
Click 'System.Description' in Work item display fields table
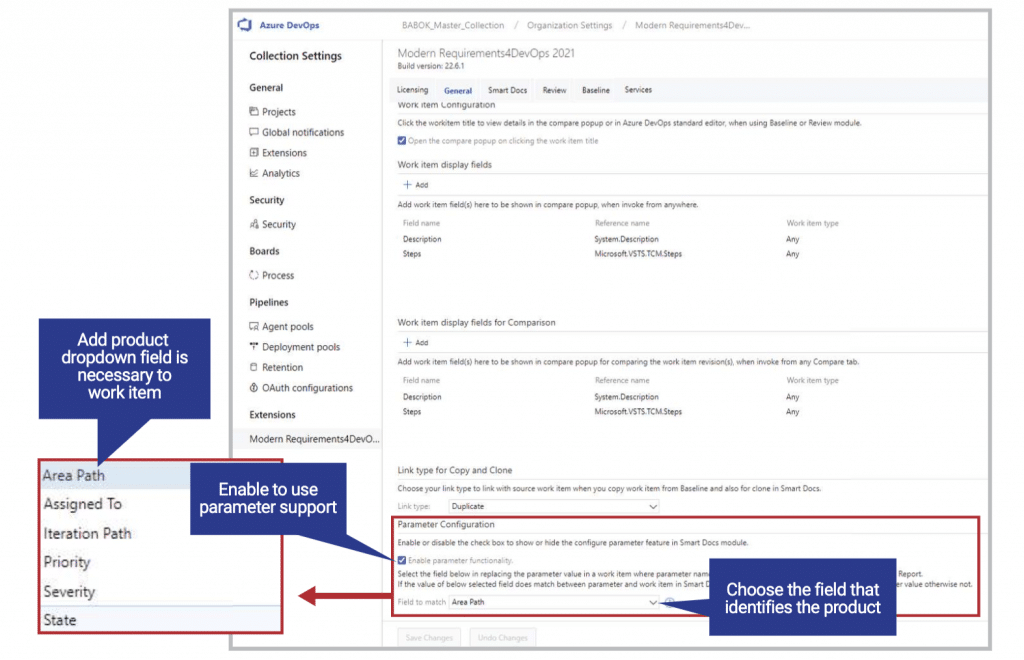[x=626, y=240]
